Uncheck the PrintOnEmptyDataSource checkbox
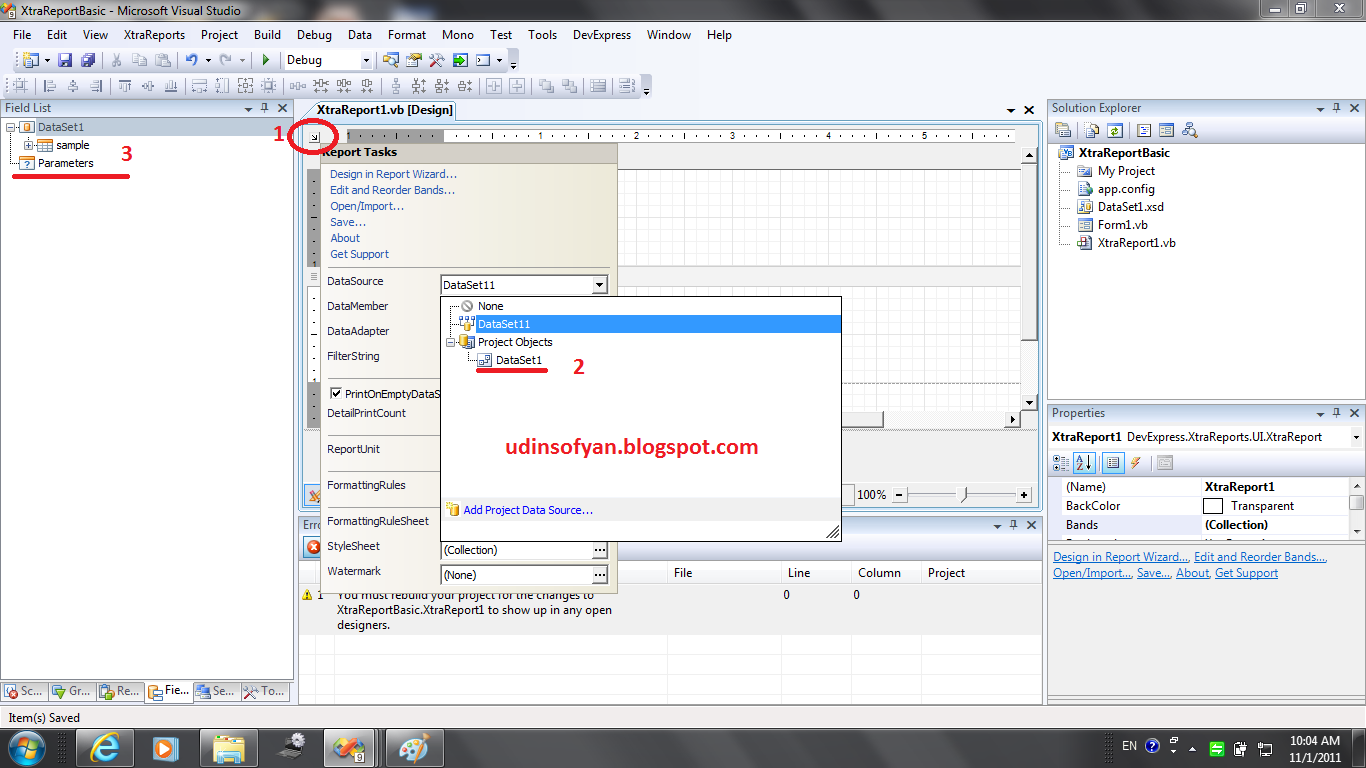1366x768 pixels. [x=338, y=393]
